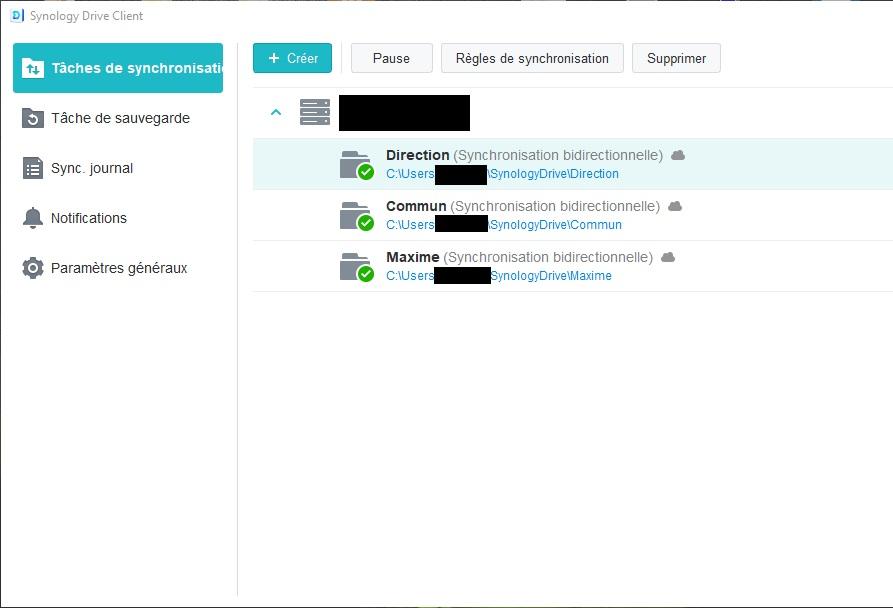The image size is (893, 608).
Task: Pause the selected sync task
Action: pyautogui.click(x=391, y=58)
